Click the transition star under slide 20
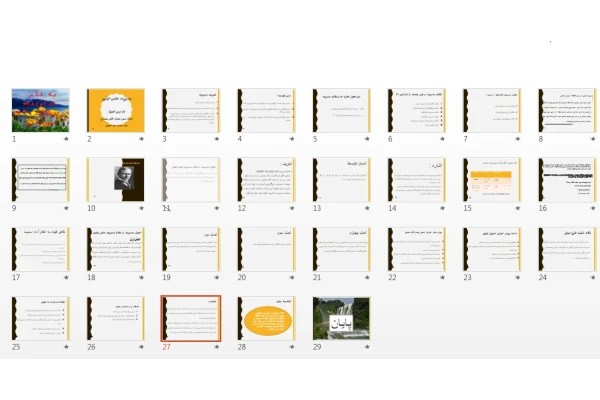600x400 pixels. (x=292, y=278)
